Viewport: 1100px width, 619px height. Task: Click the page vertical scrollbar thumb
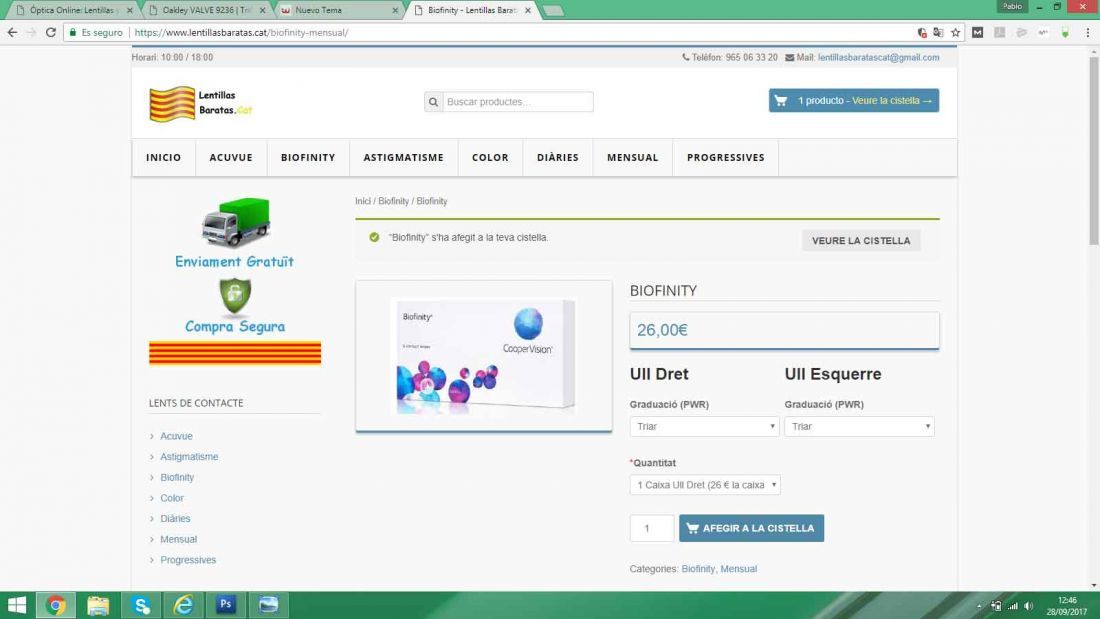click(1094, 151)
